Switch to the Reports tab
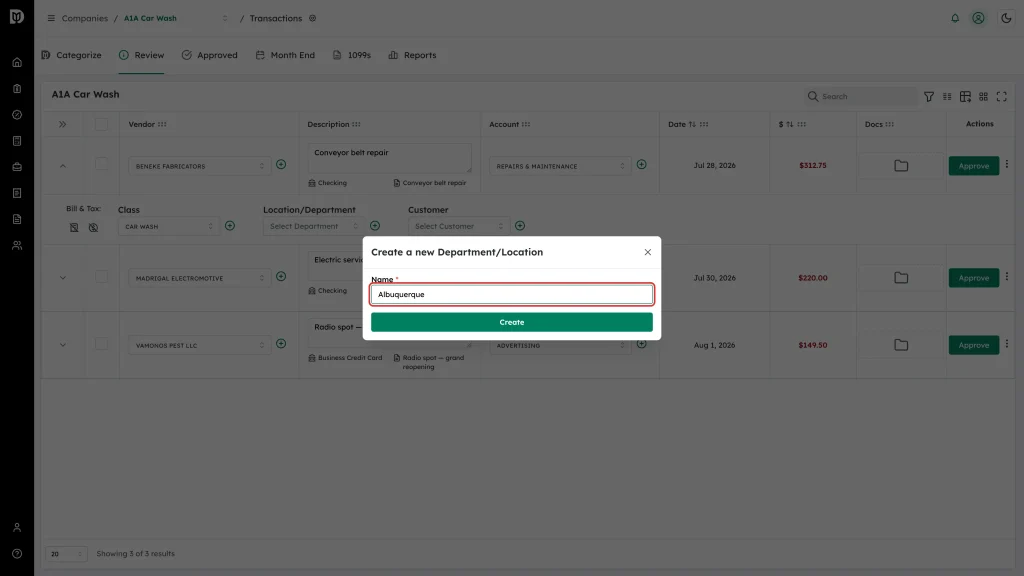The height and width of the screenshot is (576, 1024). point(412,55)
